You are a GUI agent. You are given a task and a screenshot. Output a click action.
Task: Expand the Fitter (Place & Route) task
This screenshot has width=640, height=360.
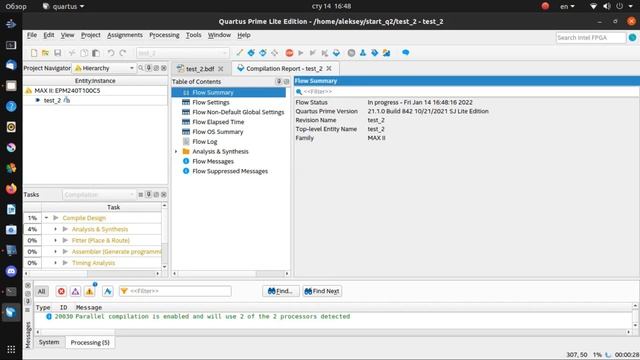(56, 240)
